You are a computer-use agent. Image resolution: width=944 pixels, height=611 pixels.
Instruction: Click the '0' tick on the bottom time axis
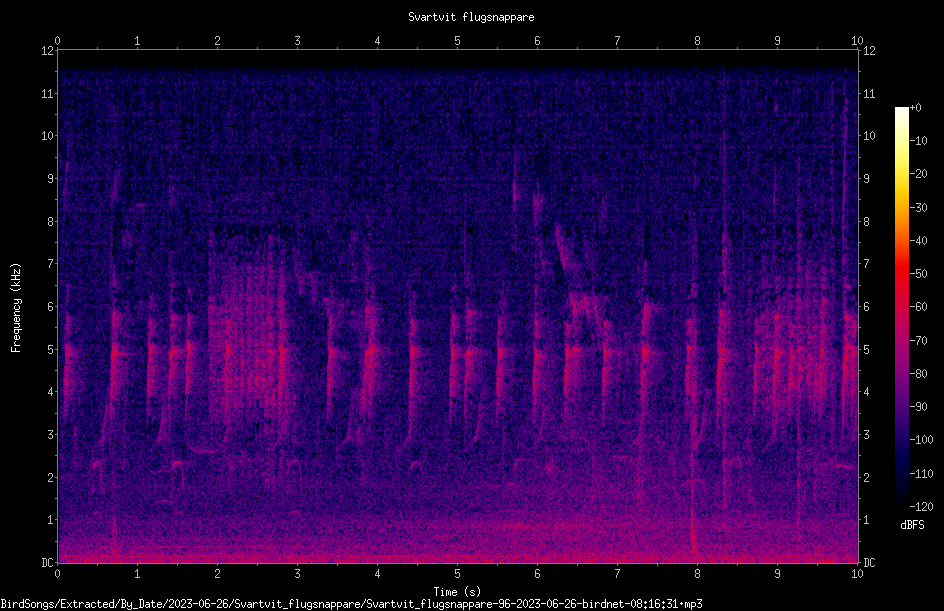click(57, 574)
